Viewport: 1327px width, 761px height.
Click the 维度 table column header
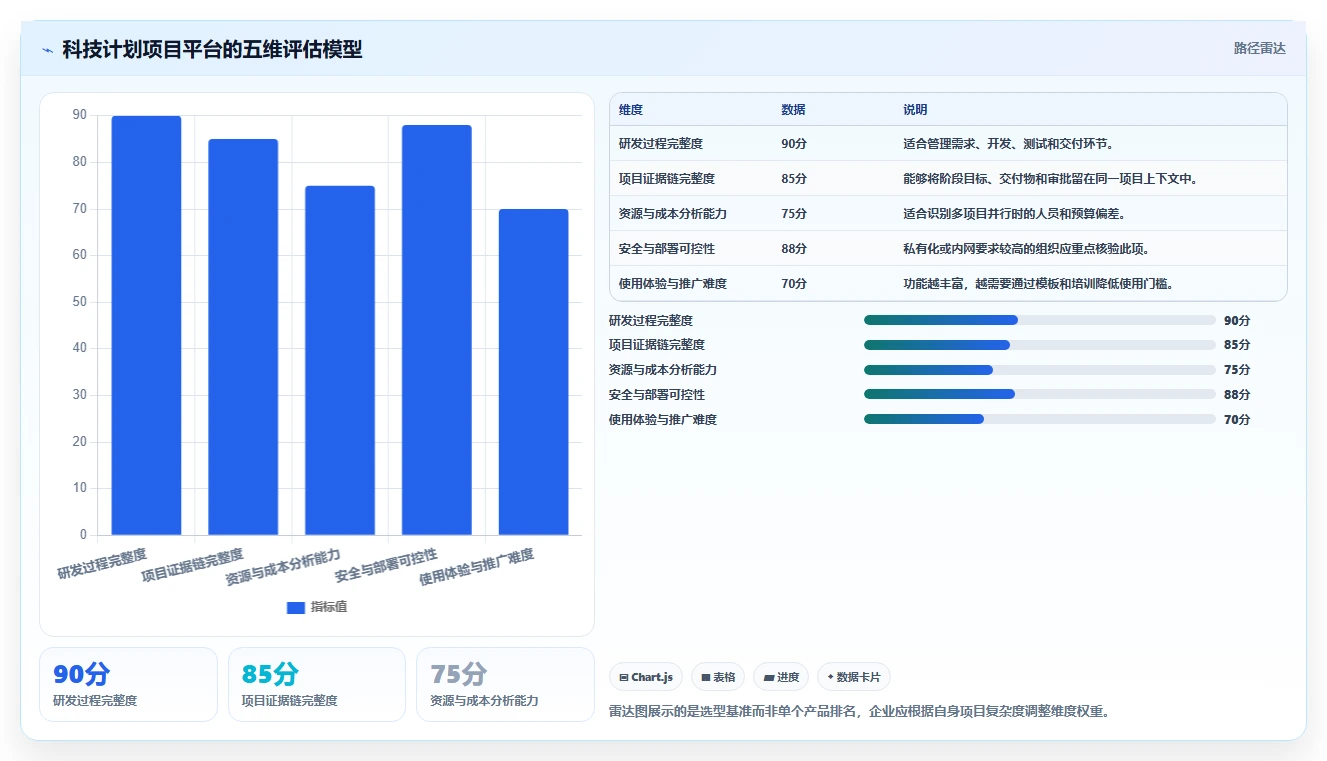coord(631,110)
